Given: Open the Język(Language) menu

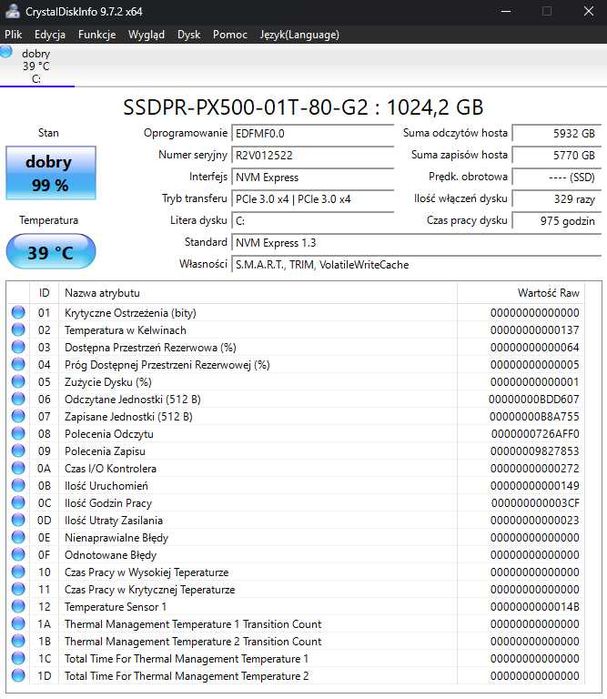Looking at the screenshot, I should (x=300, y=35).
